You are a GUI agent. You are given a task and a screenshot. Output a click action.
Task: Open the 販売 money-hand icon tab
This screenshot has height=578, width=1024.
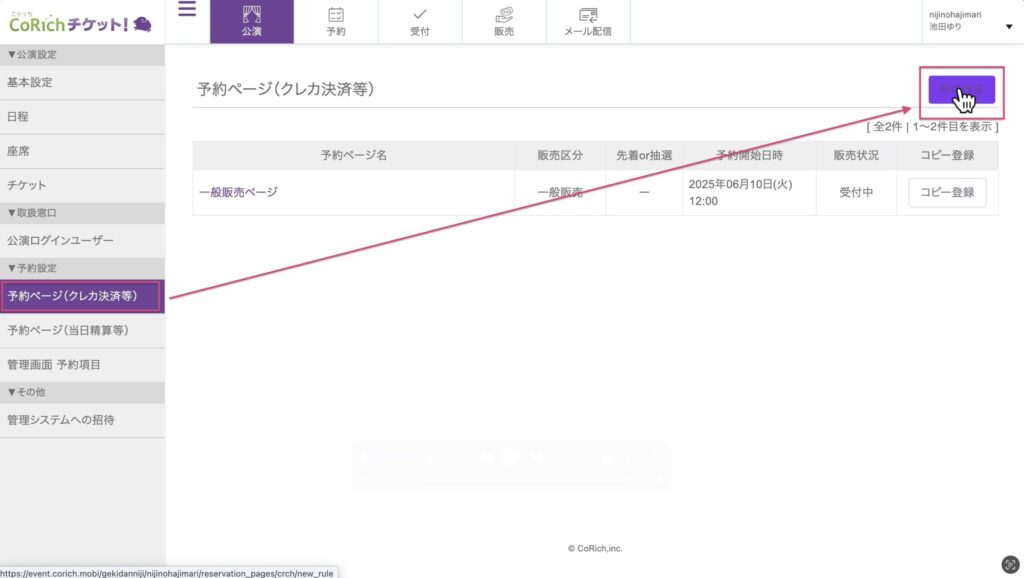[x=504, y=21]
